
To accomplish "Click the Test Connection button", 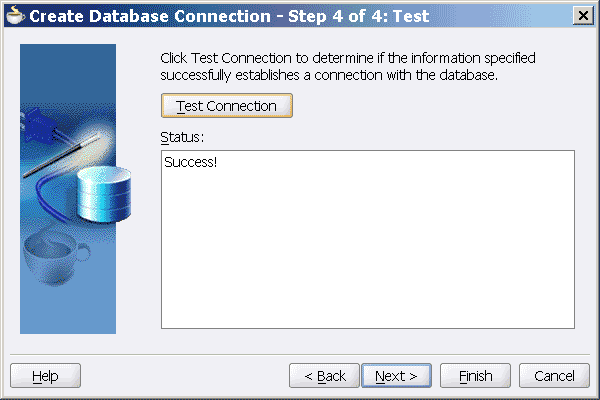I will [226, 105].
